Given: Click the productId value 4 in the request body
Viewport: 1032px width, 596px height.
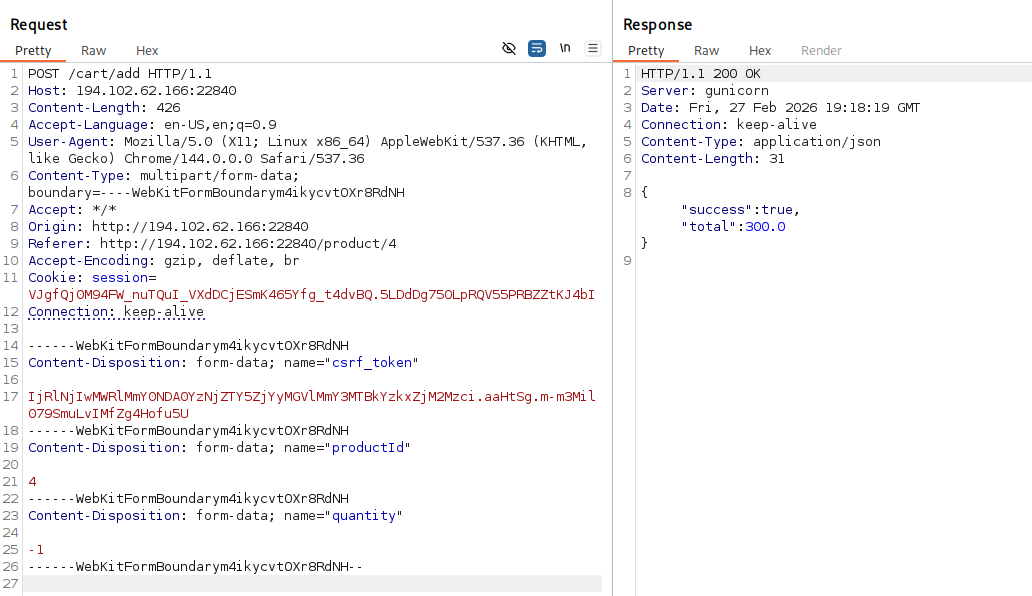Looking at the screenshot, I should [33, 482].
